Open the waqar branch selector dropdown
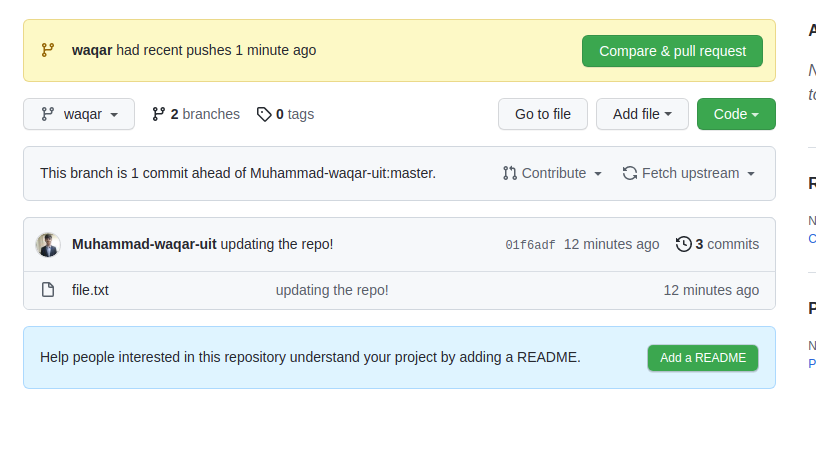The height and width of the screenshot is (451, 816). coord(79,114)
